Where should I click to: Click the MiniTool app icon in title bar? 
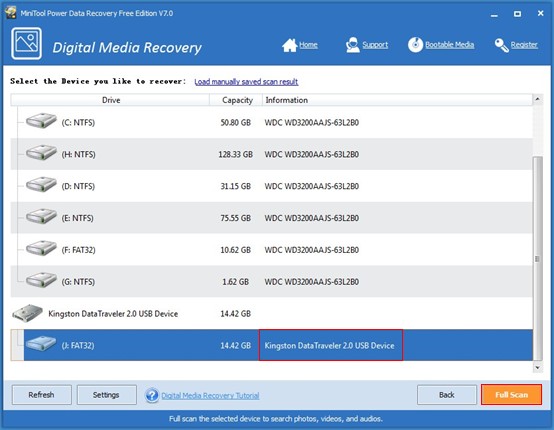11,12
